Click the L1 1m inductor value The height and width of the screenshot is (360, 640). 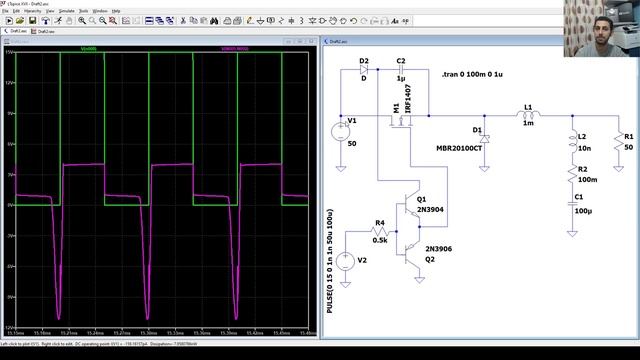528,123
